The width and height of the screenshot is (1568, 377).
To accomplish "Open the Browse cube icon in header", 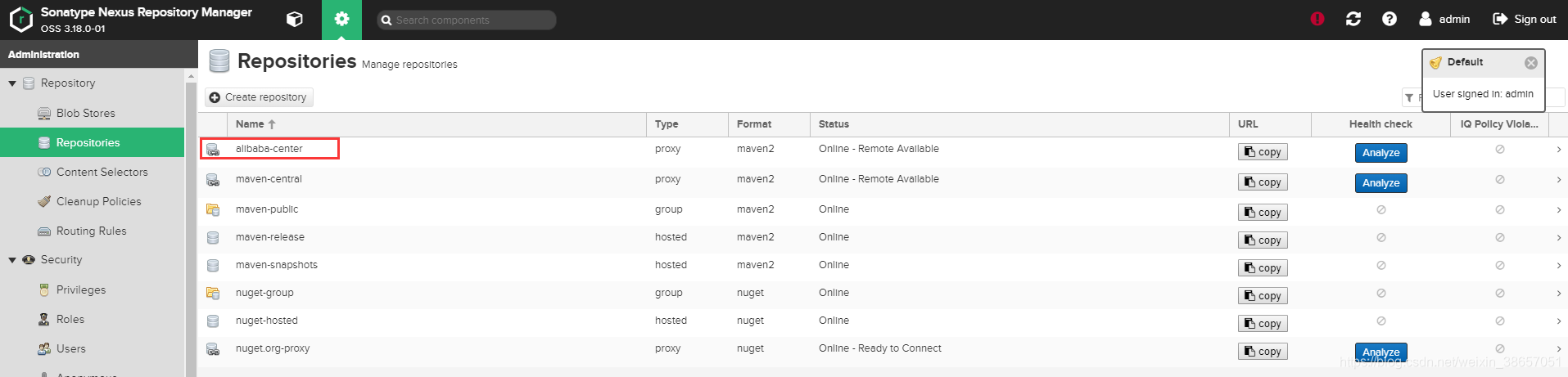I will pos(295,20).
